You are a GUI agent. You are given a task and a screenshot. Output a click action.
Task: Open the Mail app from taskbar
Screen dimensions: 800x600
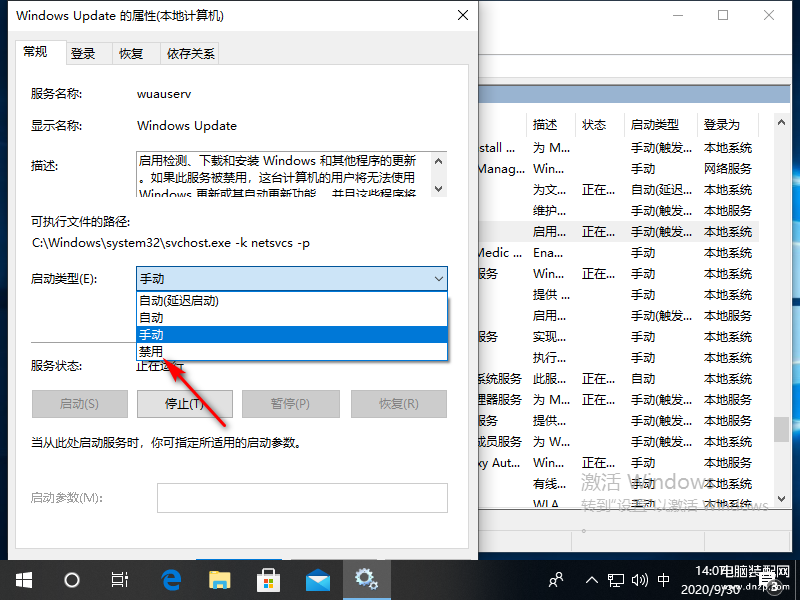click(317, 580)
